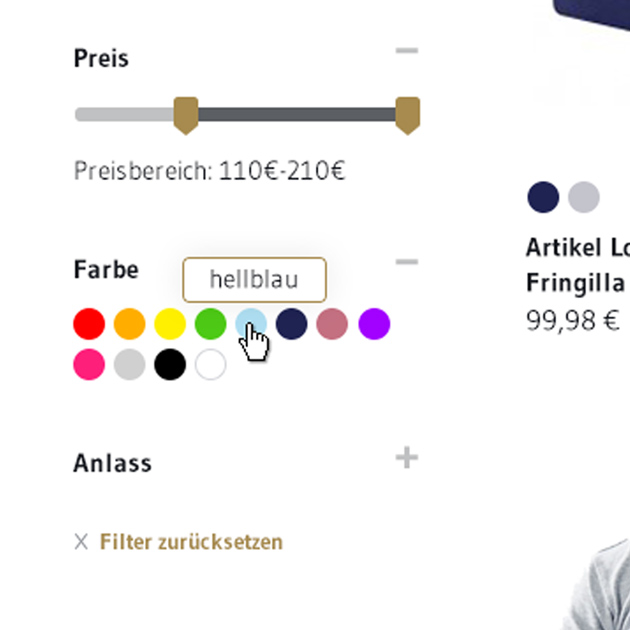The image size is (630, 630).
Task: Select the yellow color filter swatch
Action: pyautogui.click(x=170, y=324)
